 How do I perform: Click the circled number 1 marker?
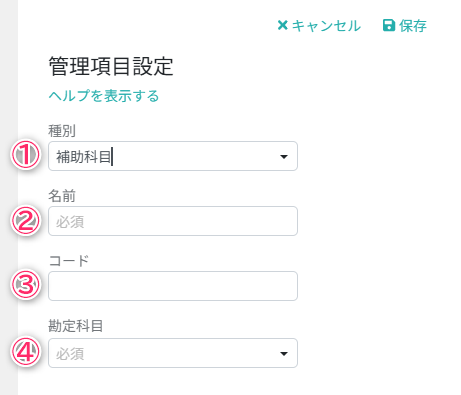(x=26, y=155)
